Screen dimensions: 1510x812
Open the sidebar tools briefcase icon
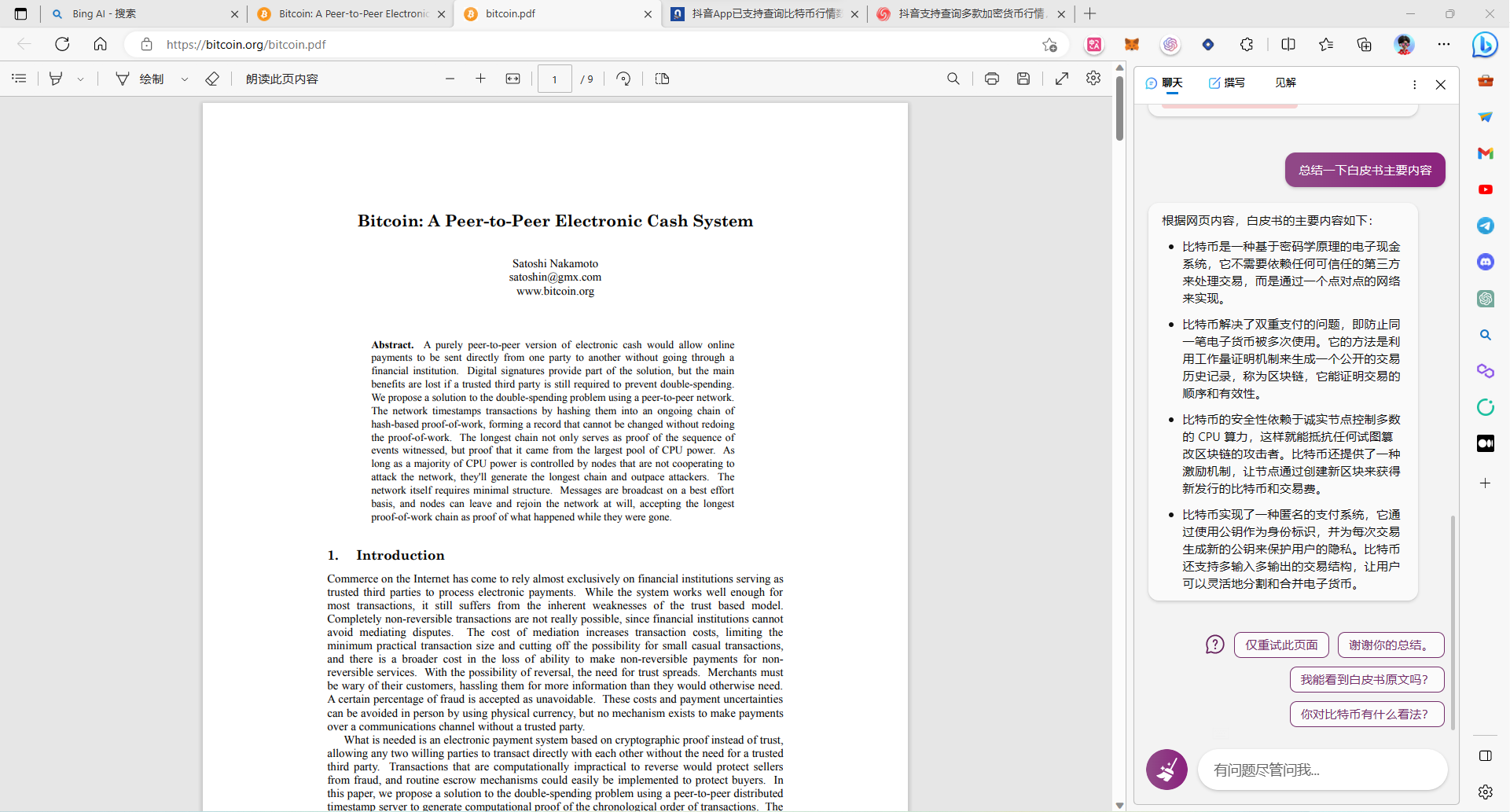1486,81
